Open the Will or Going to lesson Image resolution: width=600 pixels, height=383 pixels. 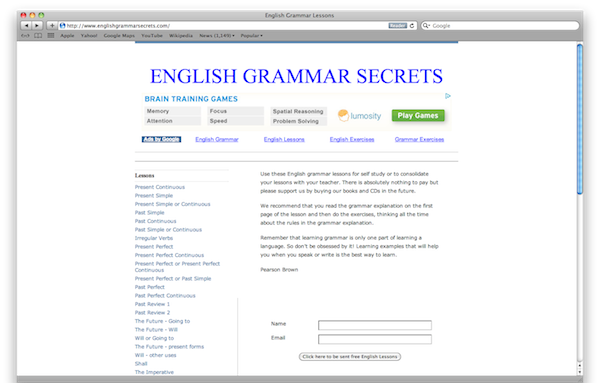[154, 338]
